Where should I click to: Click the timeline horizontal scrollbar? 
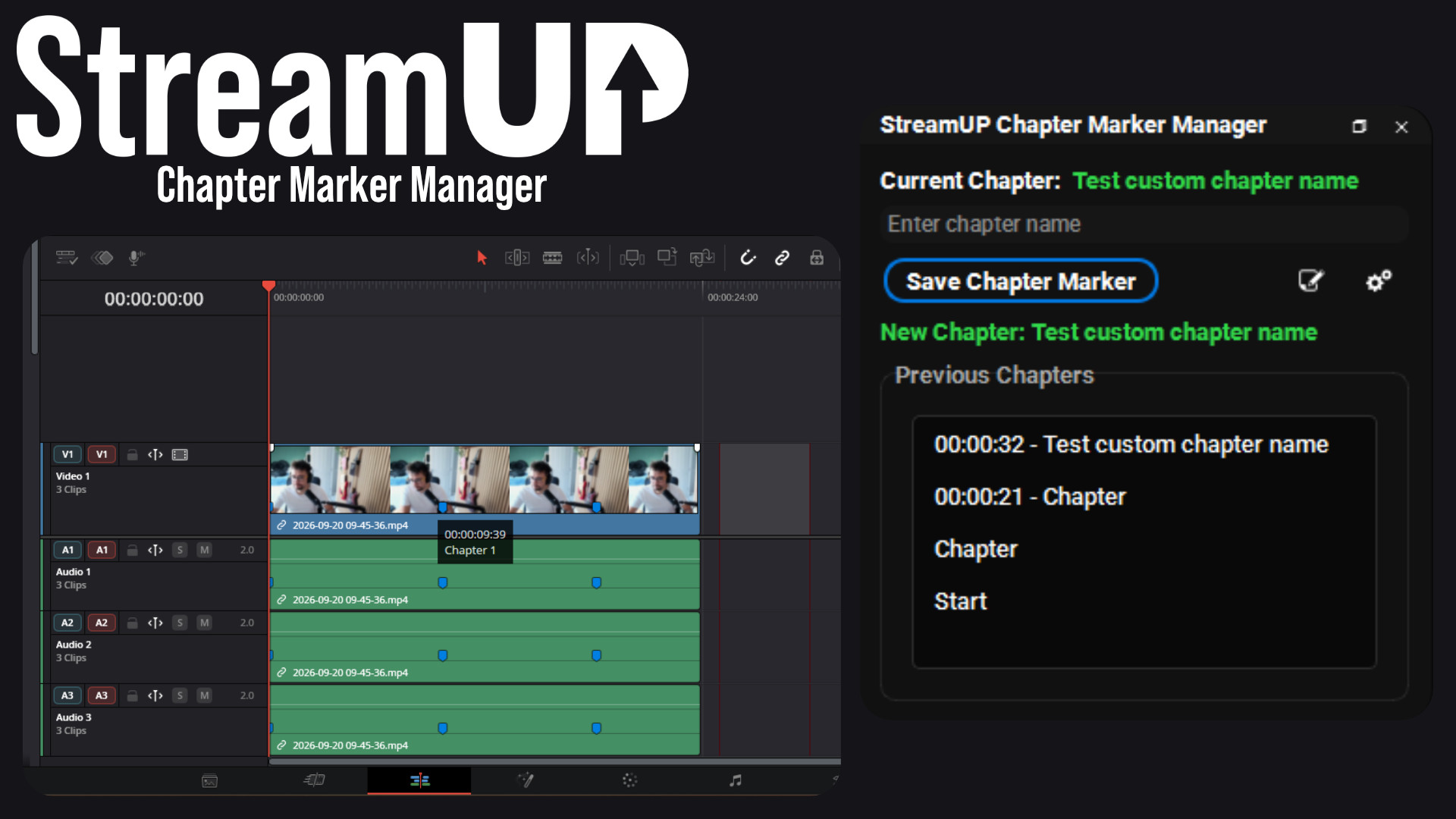point(554,761)
